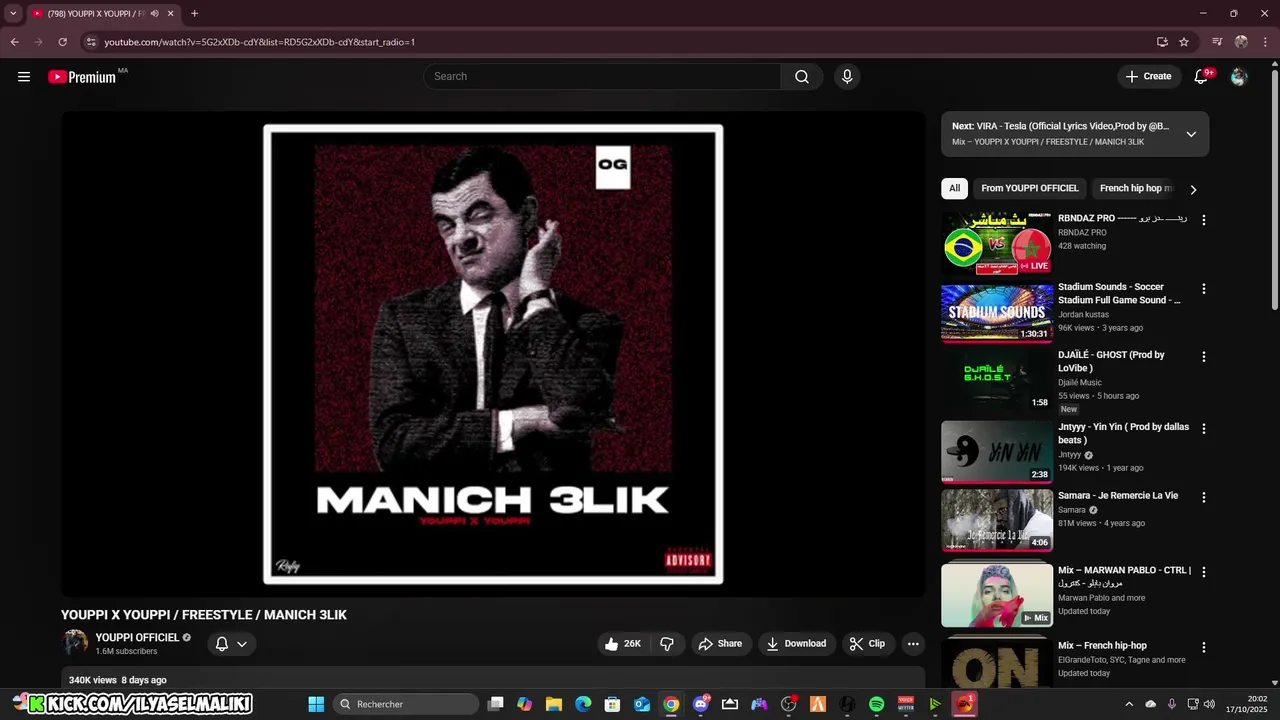Click the search magnifier button
The height and width of the screenshot is (720, 1280).
coord(802,77)
